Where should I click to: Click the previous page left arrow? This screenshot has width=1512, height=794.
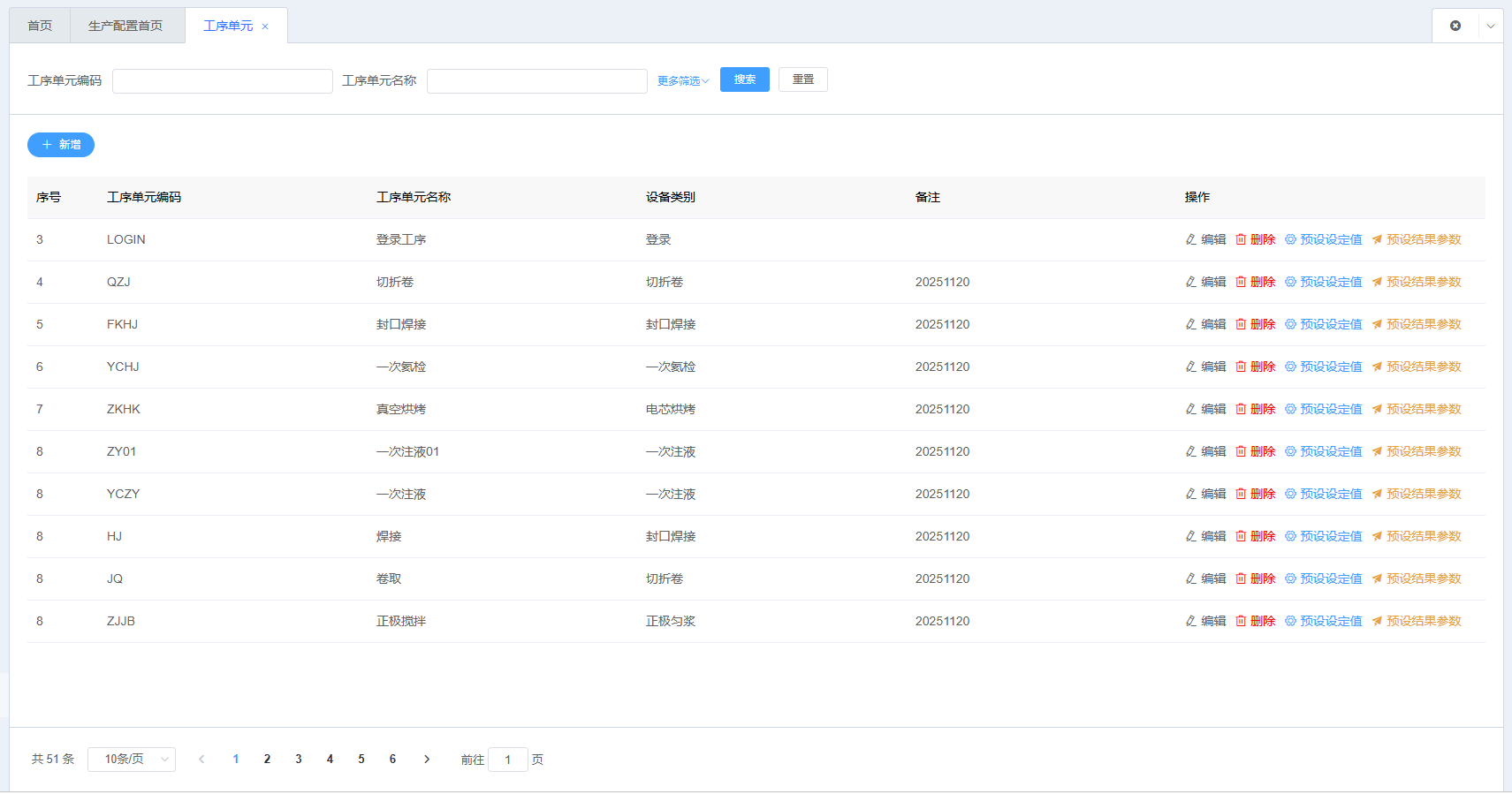(201, 759)
